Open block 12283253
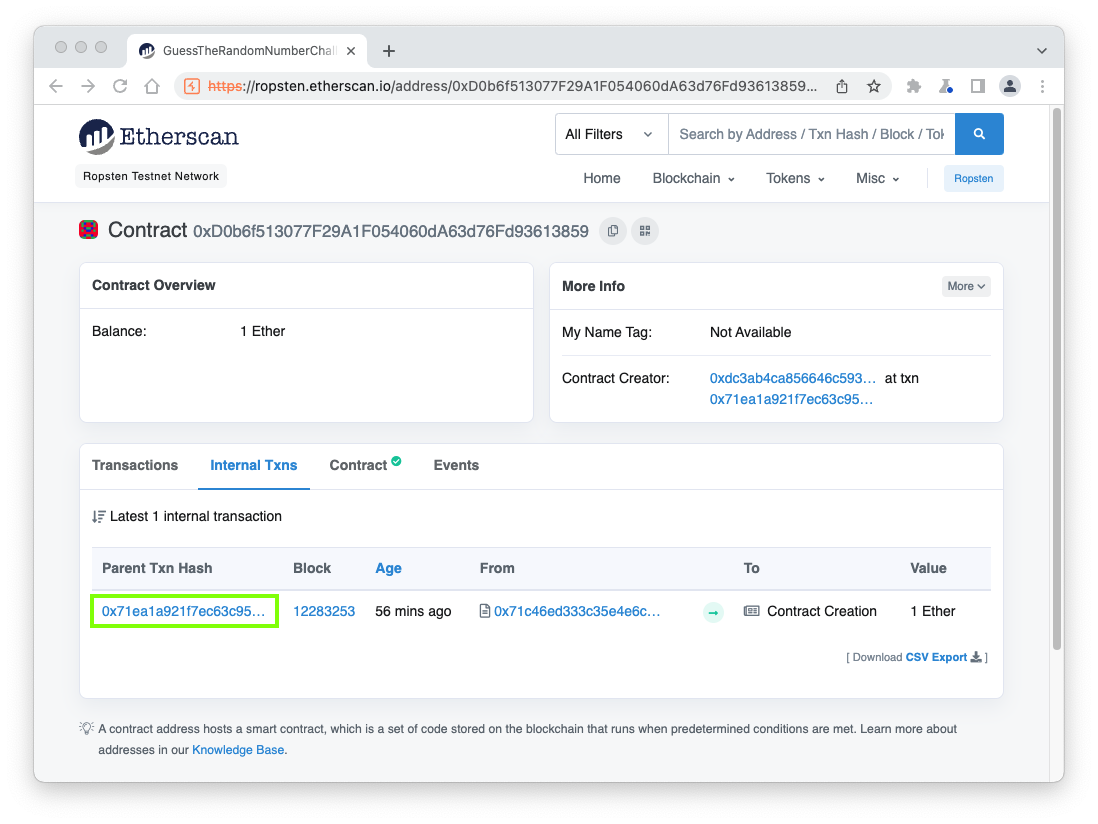 324,611
